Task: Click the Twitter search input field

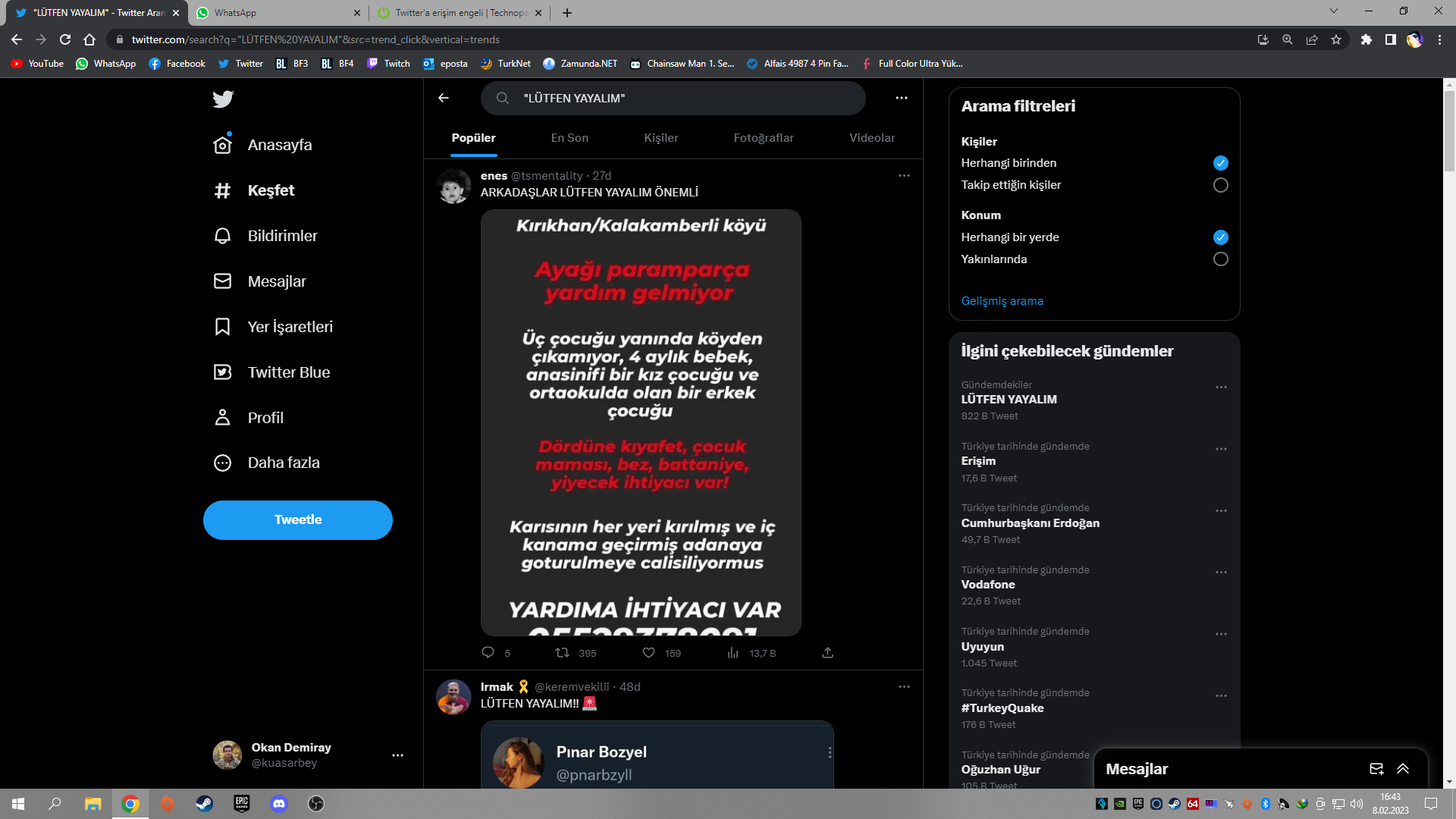Action: tap(682, 99)
